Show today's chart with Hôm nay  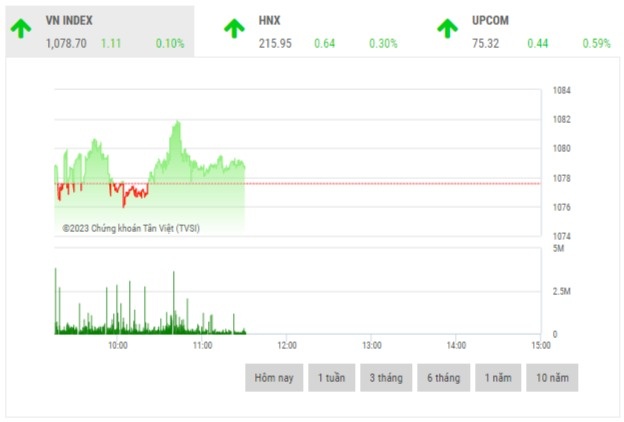[273, 378]
